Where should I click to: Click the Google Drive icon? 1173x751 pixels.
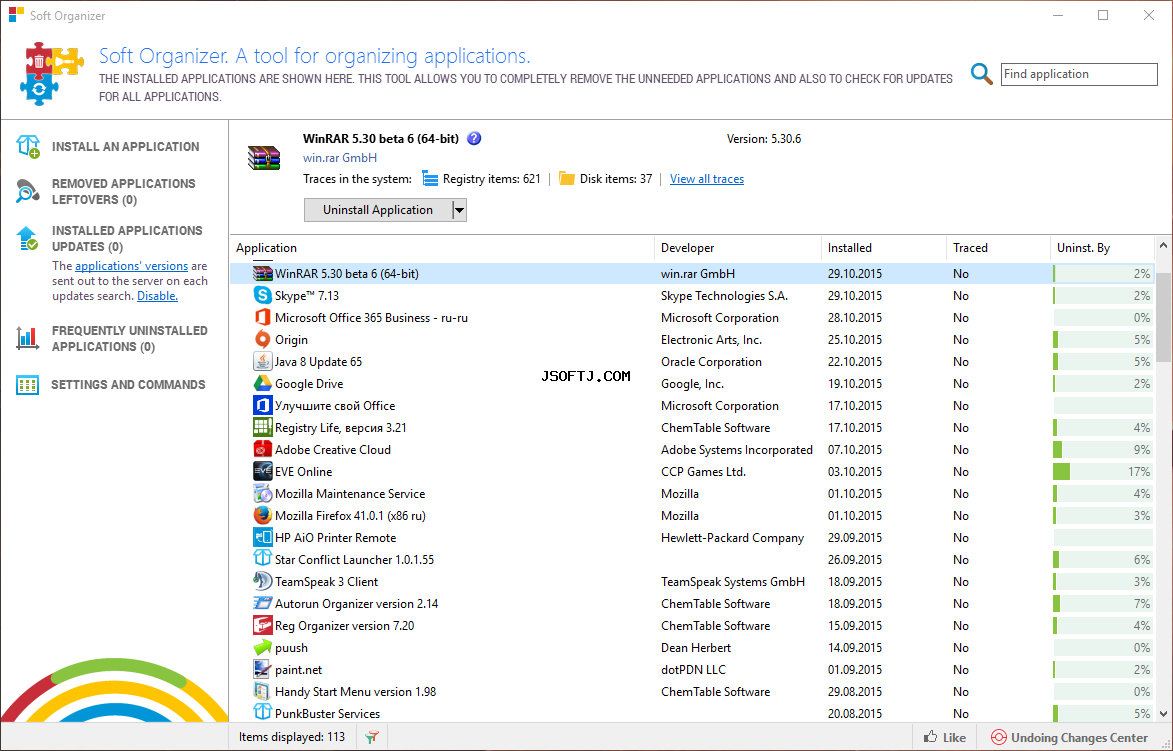pyautogui.click(x=263, y=384)
